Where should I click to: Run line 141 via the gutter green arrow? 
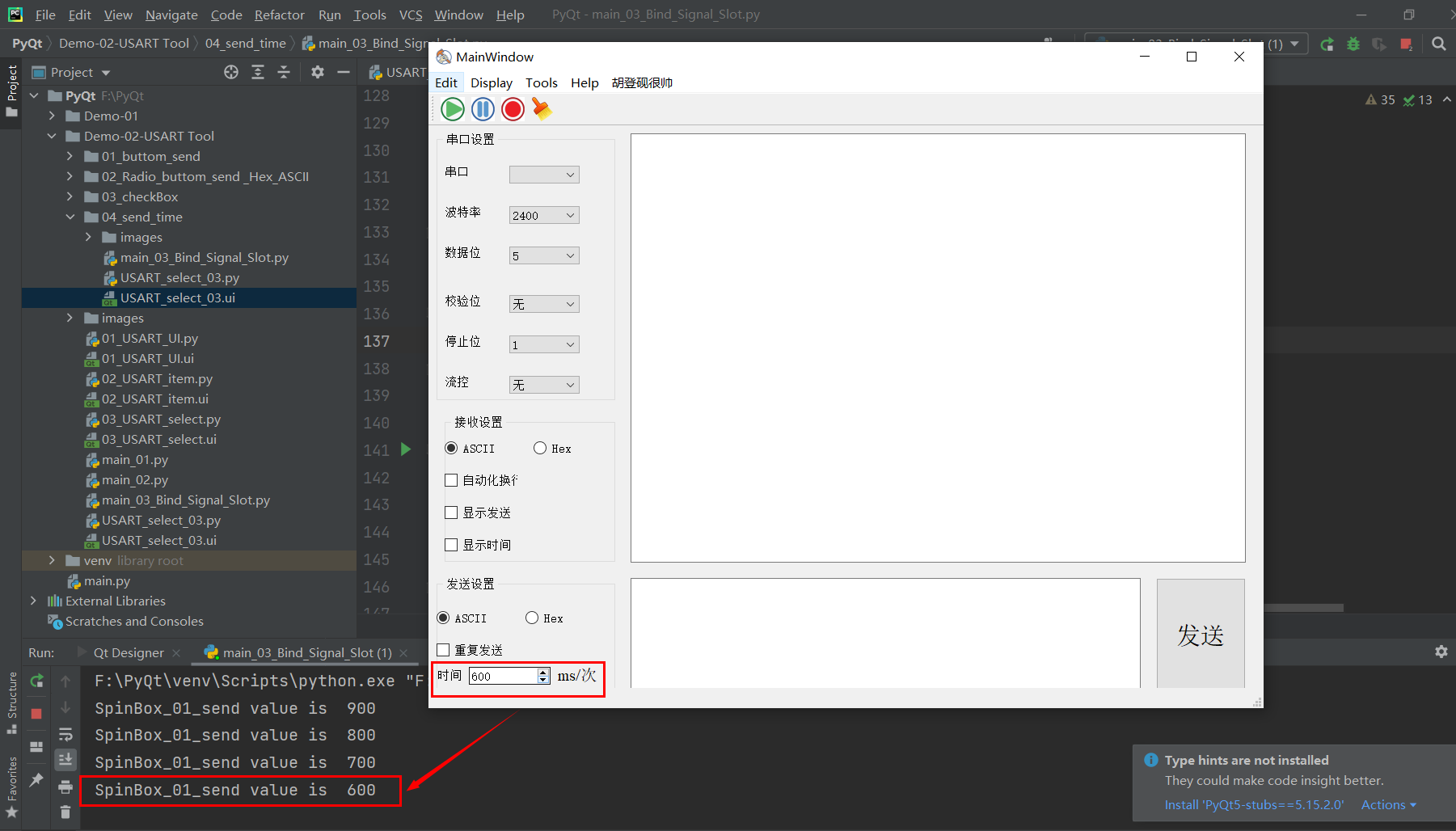[405, 449]
